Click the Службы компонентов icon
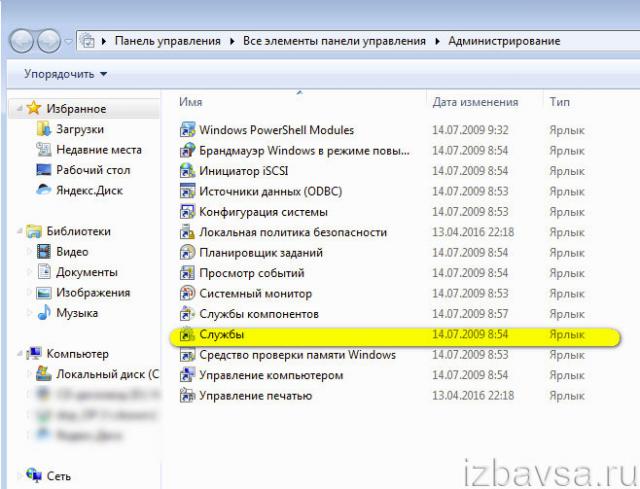 click(187, 313)
